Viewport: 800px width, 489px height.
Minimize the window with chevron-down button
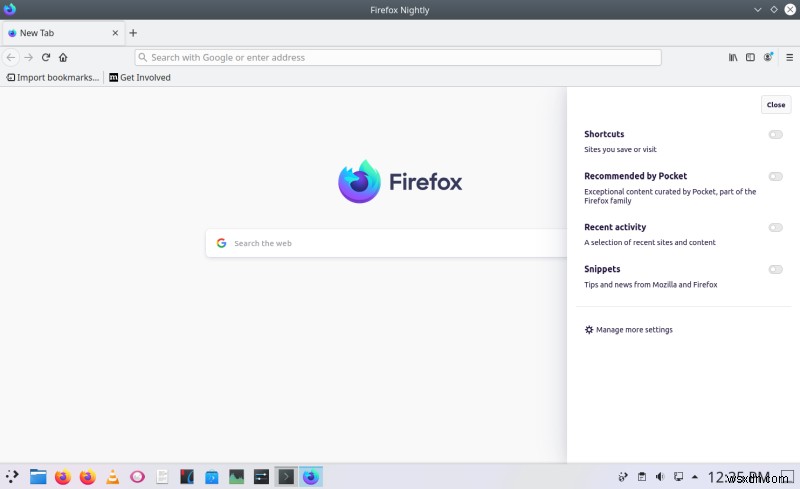758,10
